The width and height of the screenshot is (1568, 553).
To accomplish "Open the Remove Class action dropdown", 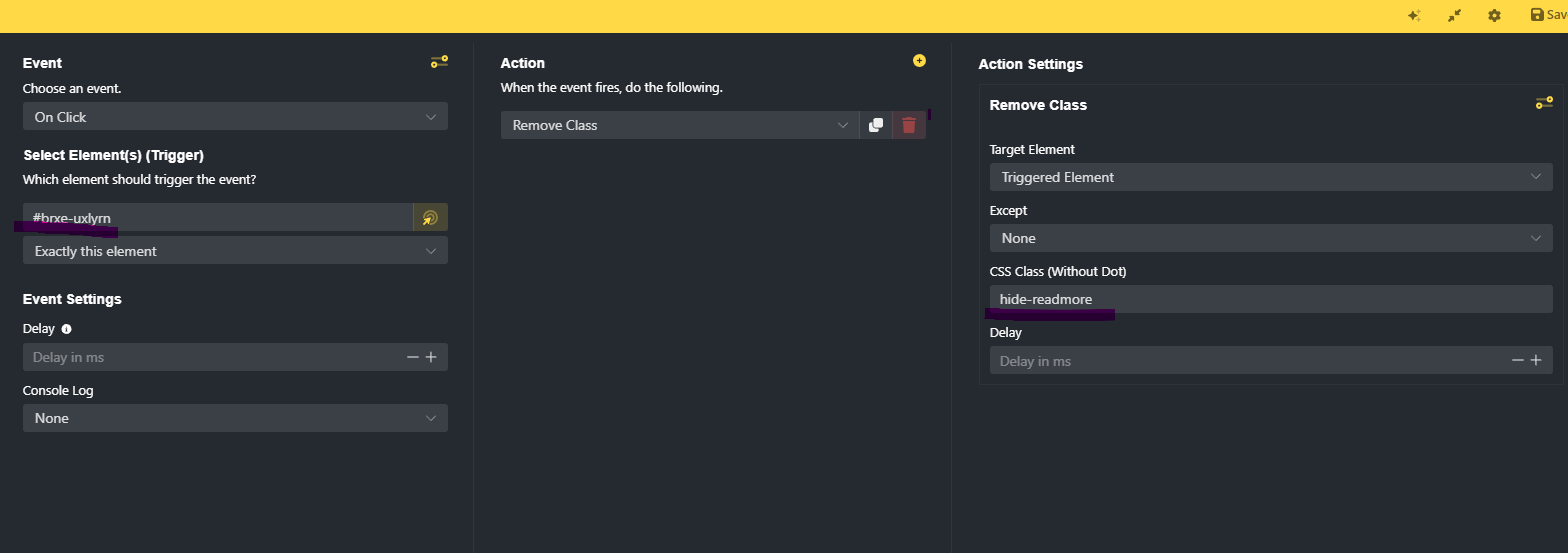I will point(680,125).
